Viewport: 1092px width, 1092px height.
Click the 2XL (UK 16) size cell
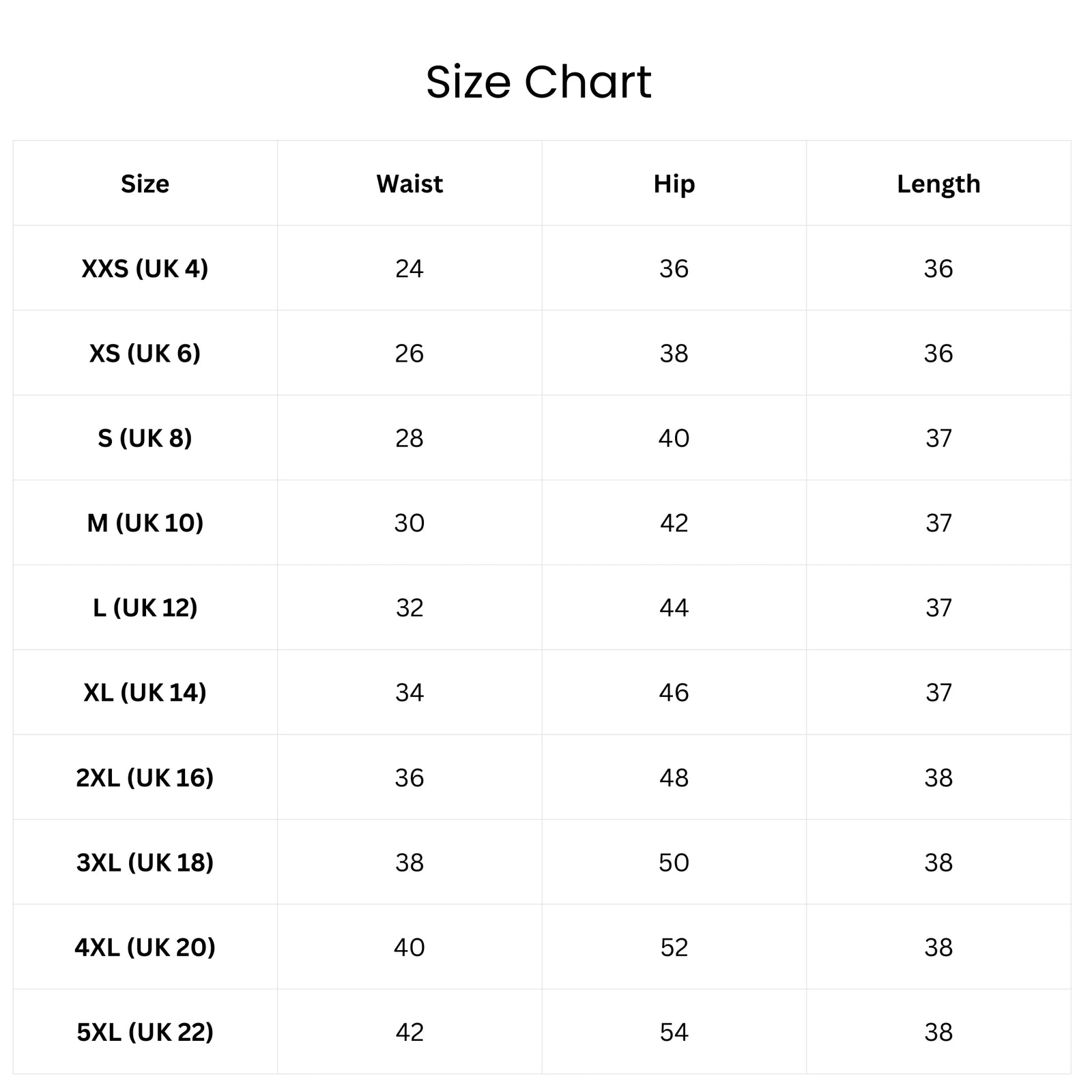145,777
